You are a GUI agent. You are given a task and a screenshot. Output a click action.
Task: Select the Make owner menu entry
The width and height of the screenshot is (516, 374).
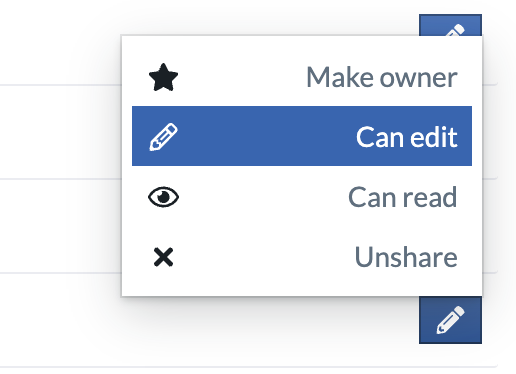[302, 77]
